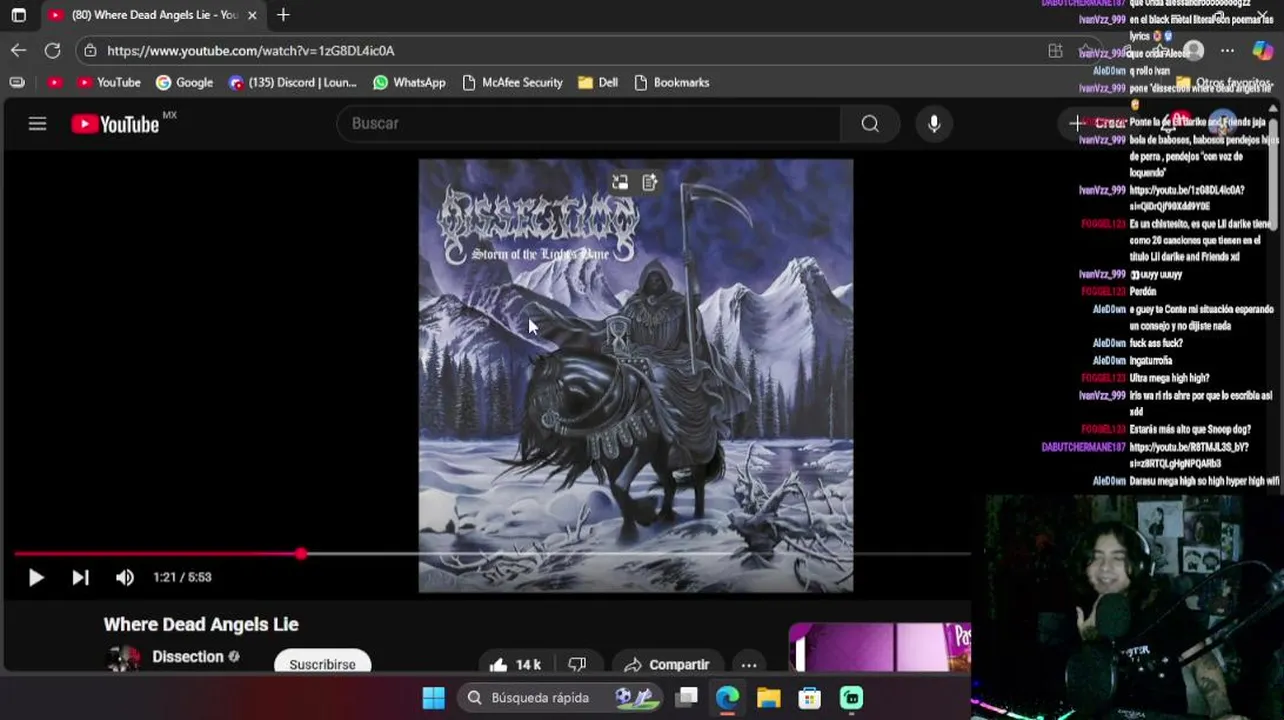Like the video with 14 k thumbs up

515,664
